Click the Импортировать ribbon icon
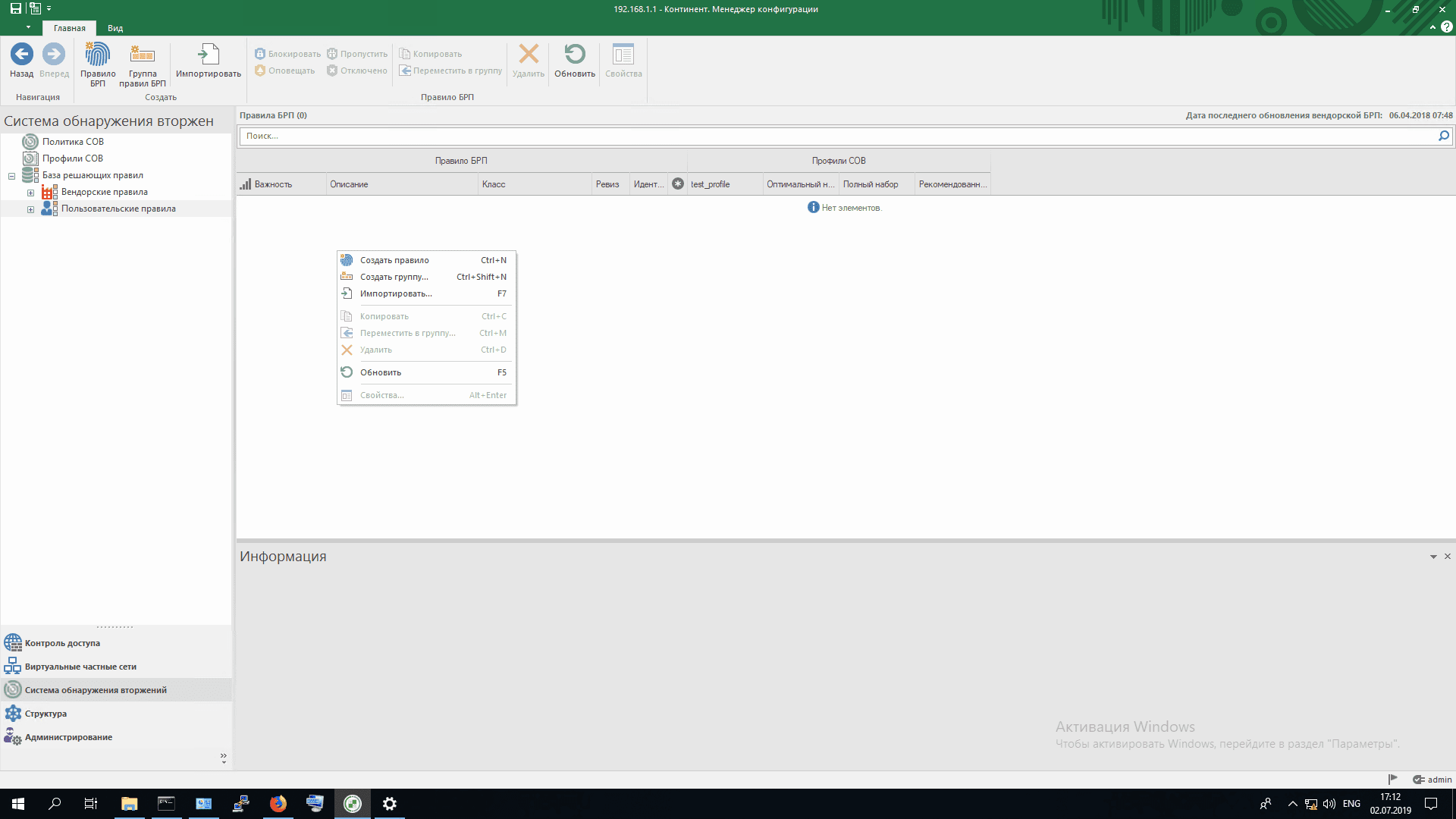This screenshot has width=1456, height=819. (x=209, y=55)
